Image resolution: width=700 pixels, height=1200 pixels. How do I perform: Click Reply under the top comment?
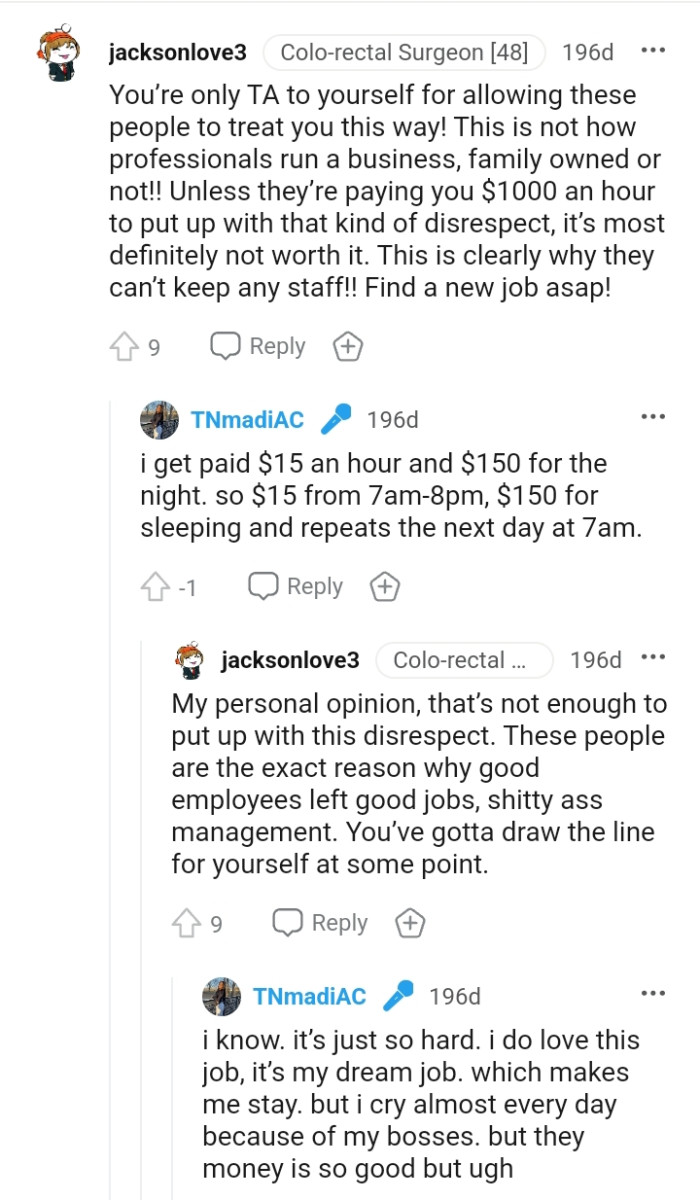(x=275, y=346)
